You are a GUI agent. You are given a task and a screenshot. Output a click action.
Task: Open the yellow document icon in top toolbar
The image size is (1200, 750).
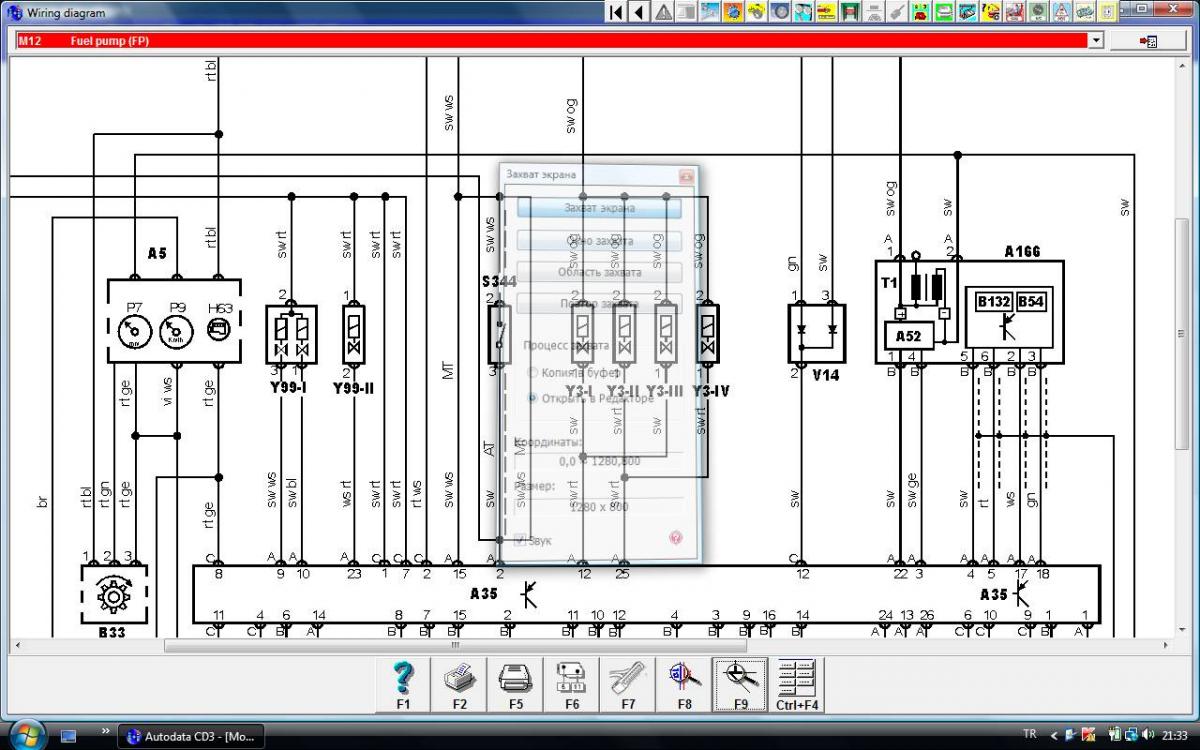1109,12
